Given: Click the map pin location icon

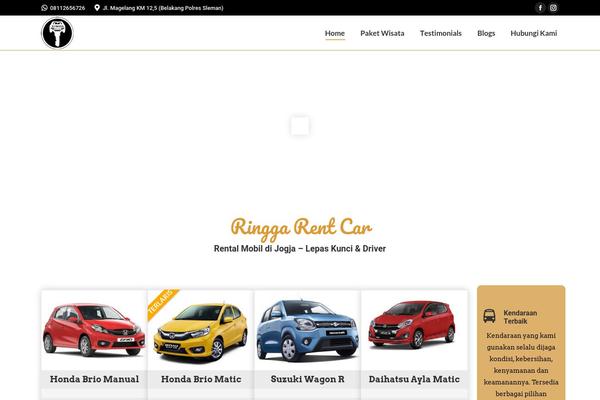Looking at the screenshot, I should [x=97, y=8].
